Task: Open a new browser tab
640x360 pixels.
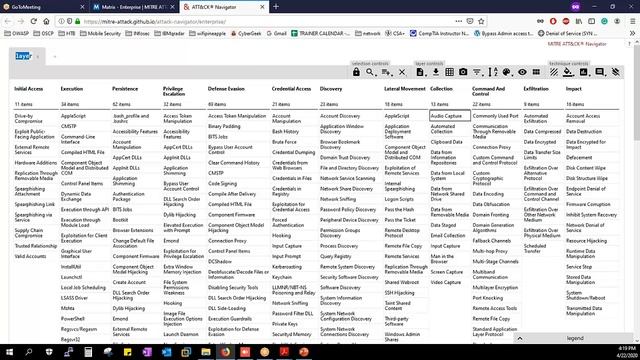Action: (276, 7)
